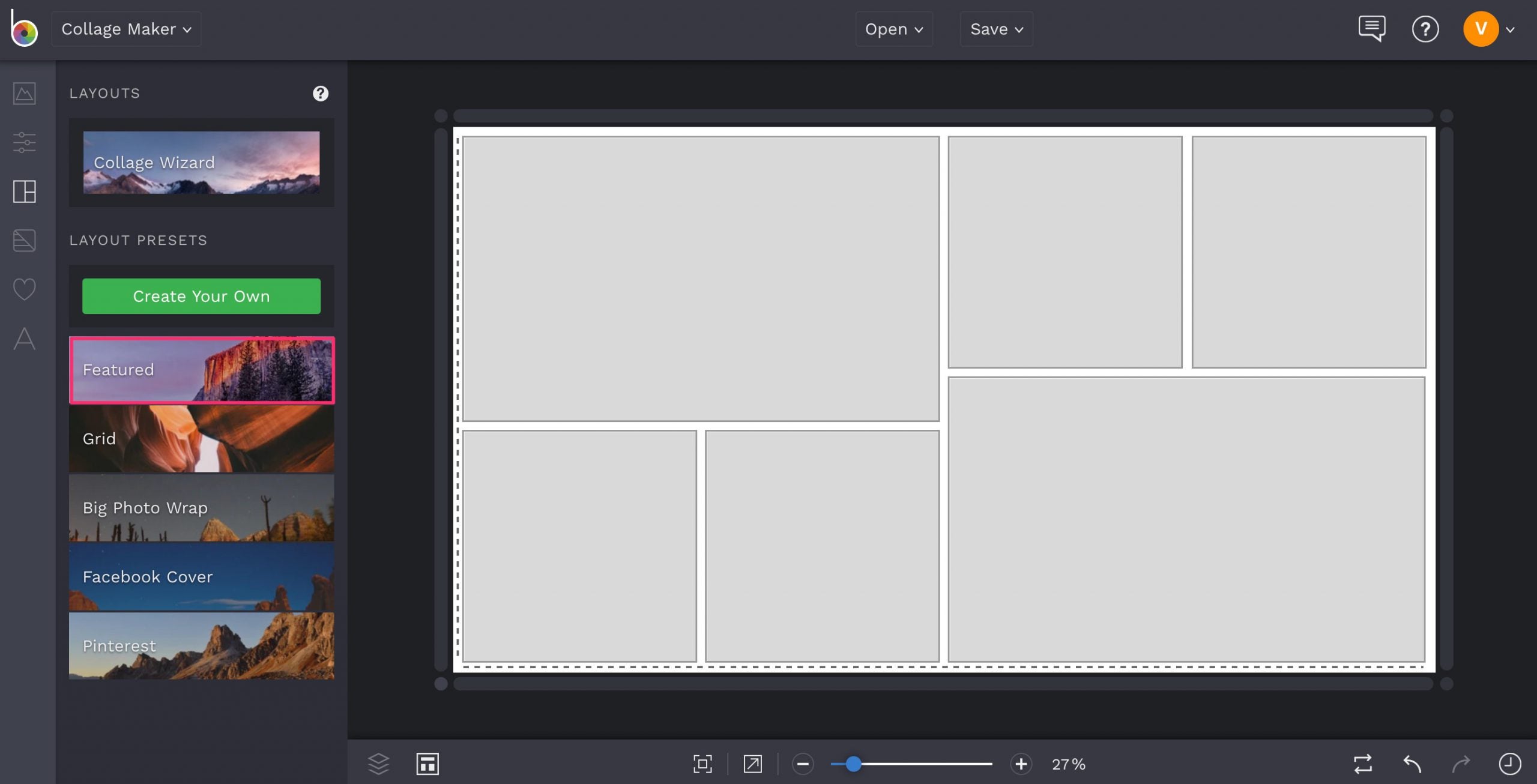Launch the Collage Wizard
The width and height of the screenshot is (1537, 784).
[x=201, y=162]
